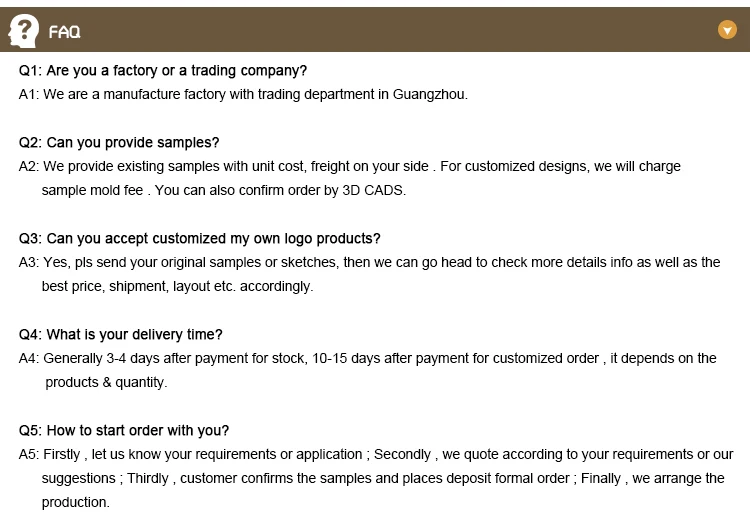Click the A3 line starting with 'Yes, pls send'
The image size is (750, 523).
click(x=369, y=262)
